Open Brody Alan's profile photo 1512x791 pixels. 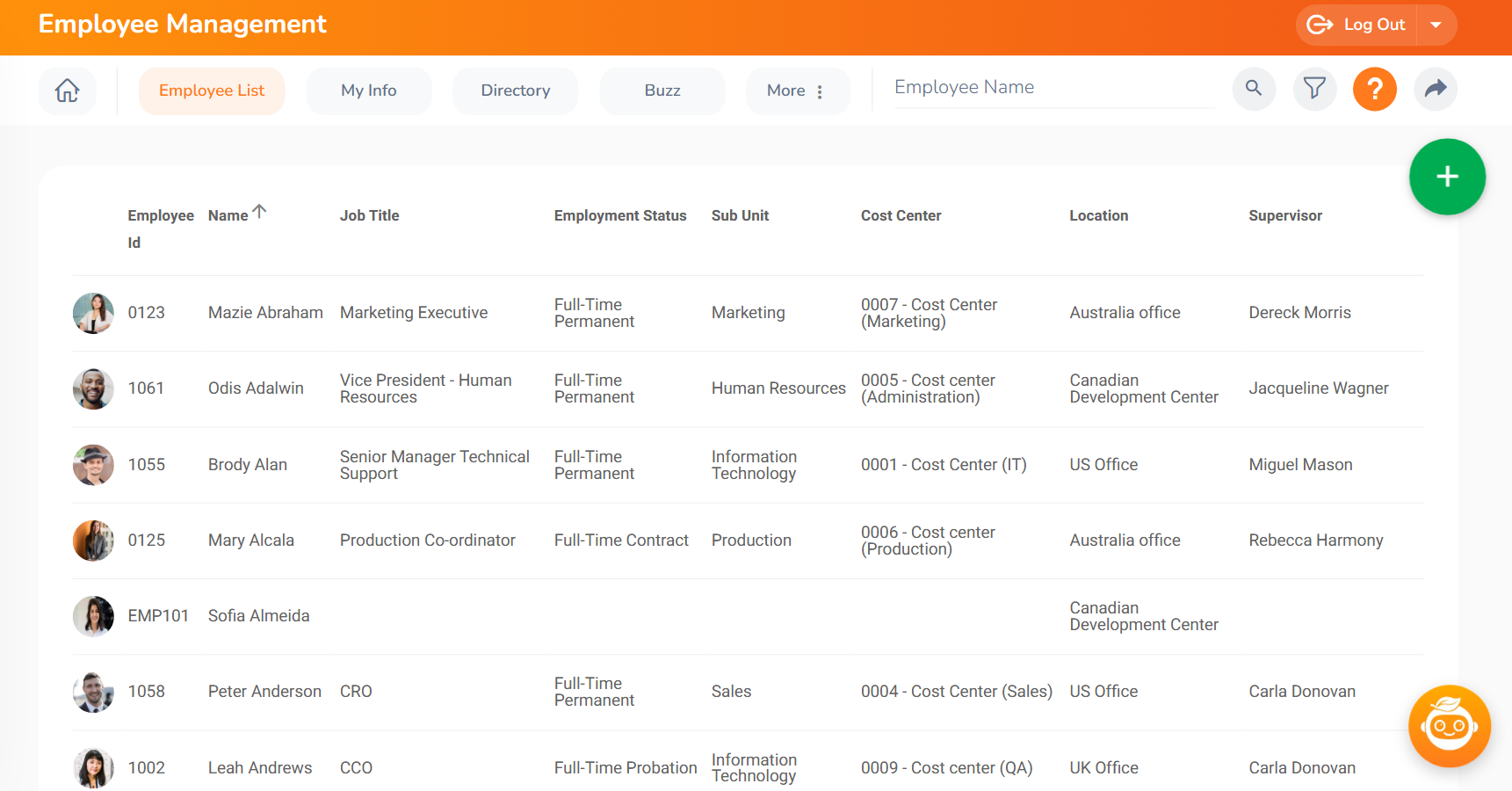point(93,465)
